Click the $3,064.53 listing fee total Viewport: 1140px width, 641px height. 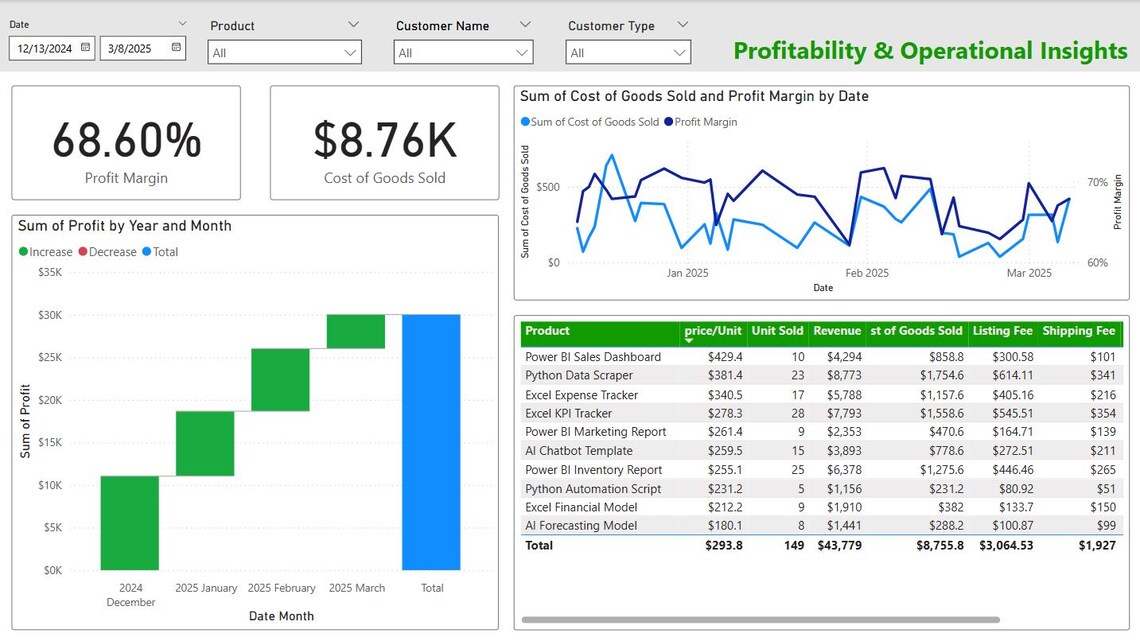coord(1005,545)
